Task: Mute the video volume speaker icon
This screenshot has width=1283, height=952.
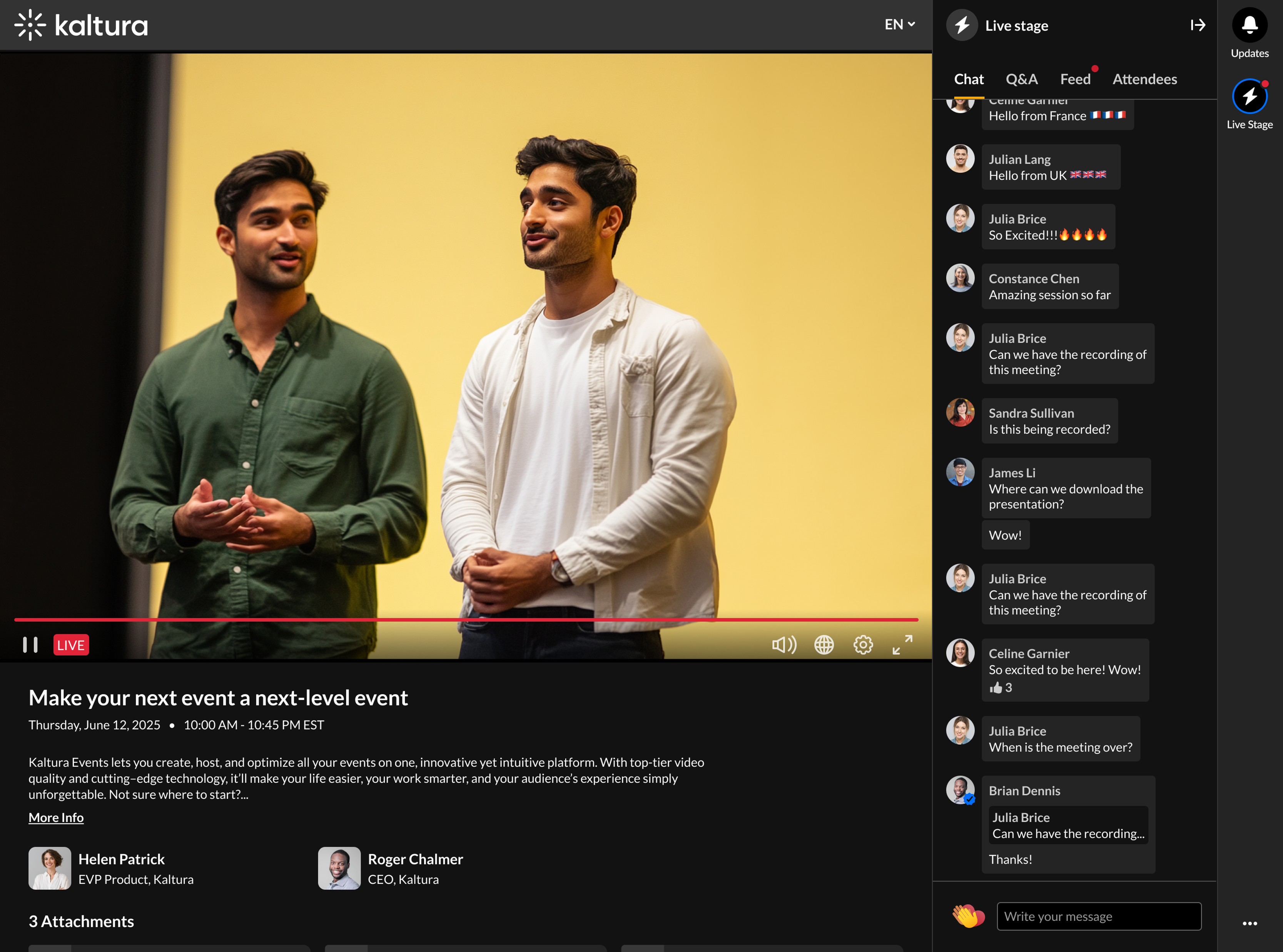Action: (x=784, y=645)
